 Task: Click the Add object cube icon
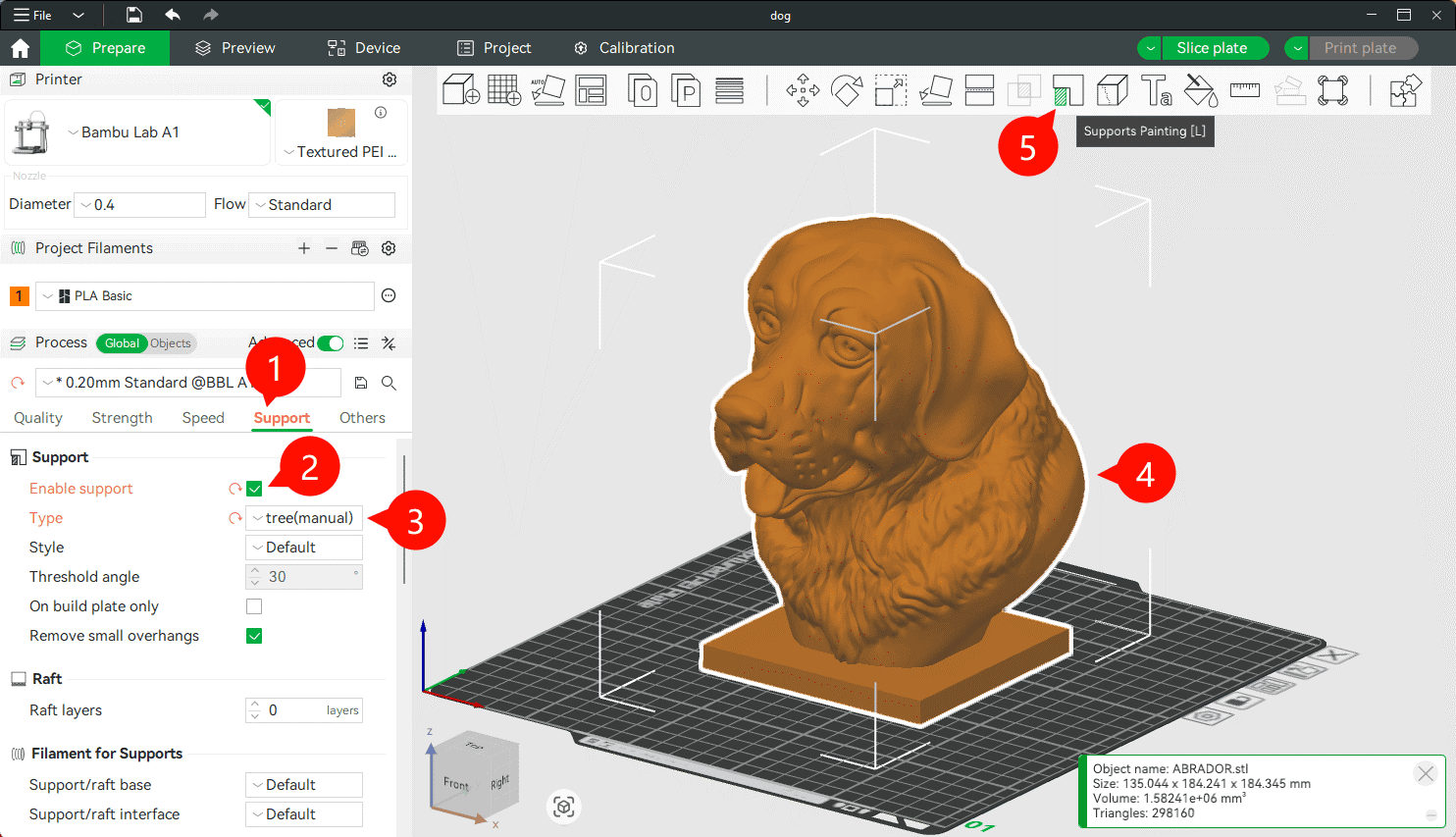pyautogui.click(x=460, y=90)
